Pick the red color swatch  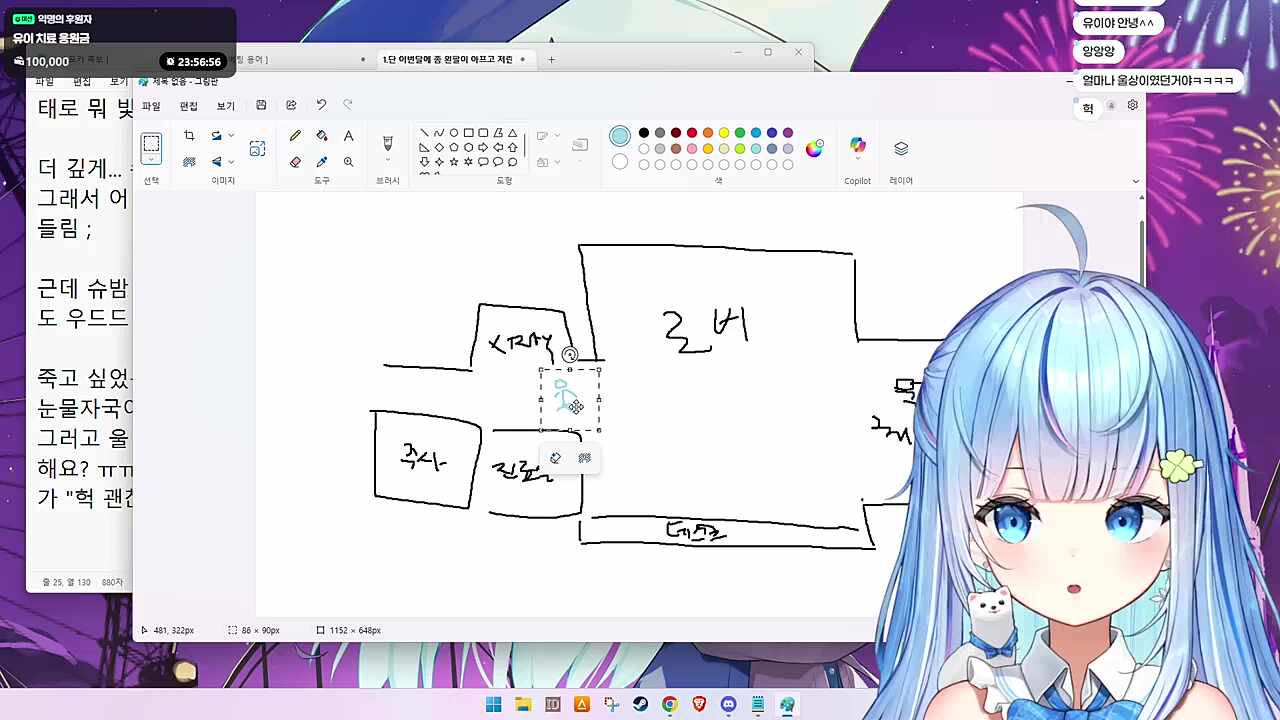(692, 133)
